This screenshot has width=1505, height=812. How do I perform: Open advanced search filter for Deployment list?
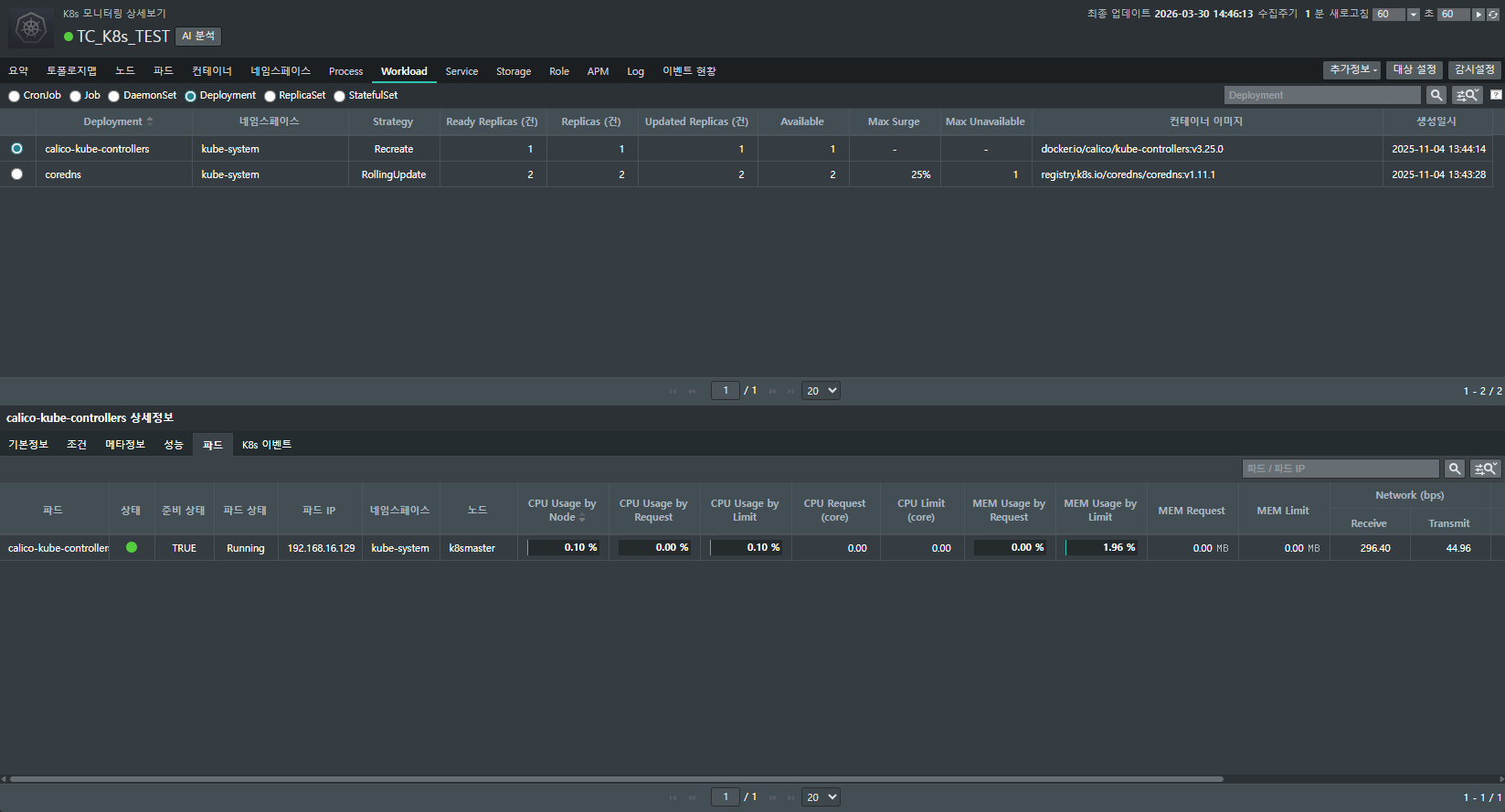tap(1468, 95)
